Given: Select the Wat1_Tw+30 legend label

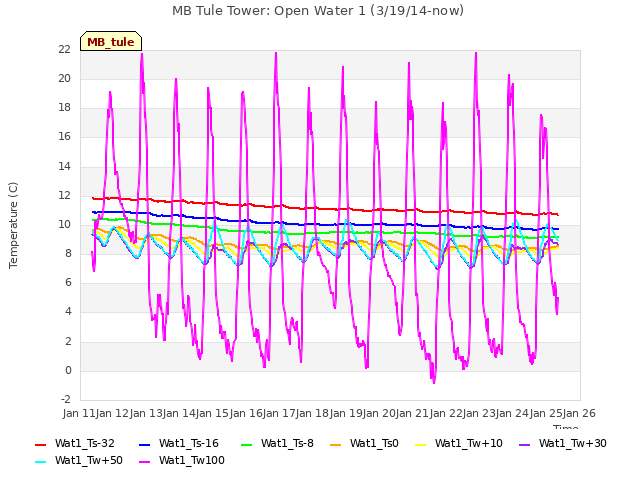Looking at the screenshot, I should (573, 444).
